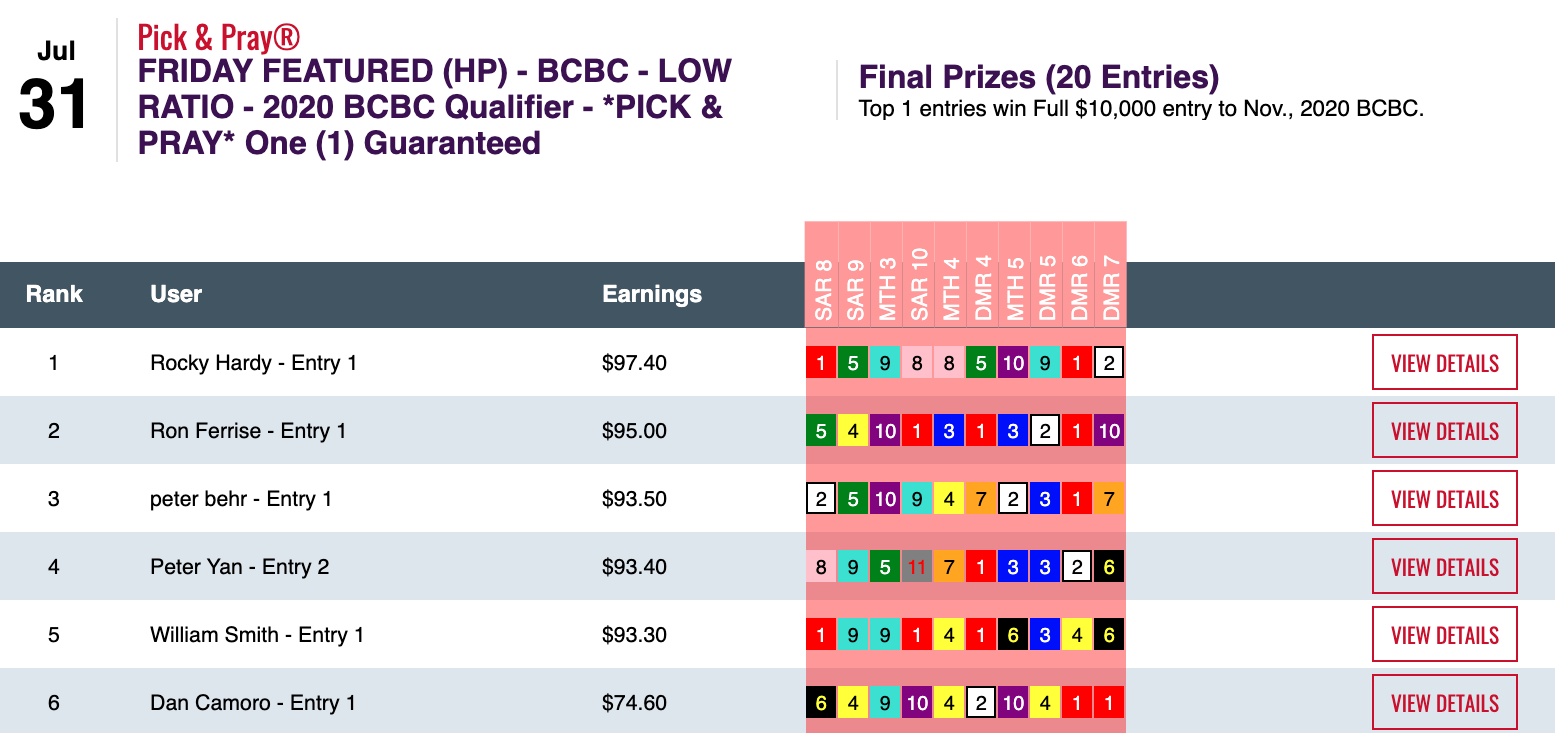1555x733 pixels.
Task: Click Rocky Hardy's green 5 pick under SAR 9
Action: point(853,363)
